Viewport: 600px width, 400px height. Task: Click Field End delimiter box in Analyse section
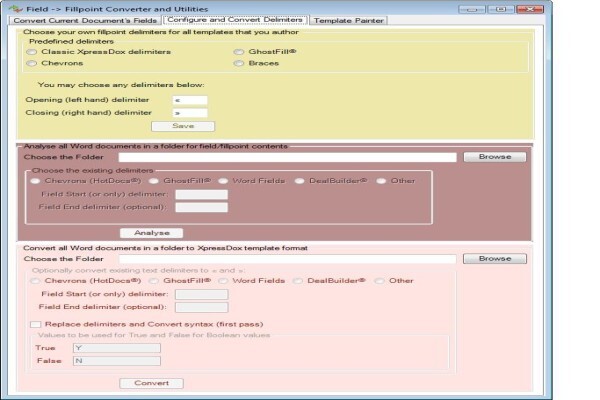pos(202,207)
